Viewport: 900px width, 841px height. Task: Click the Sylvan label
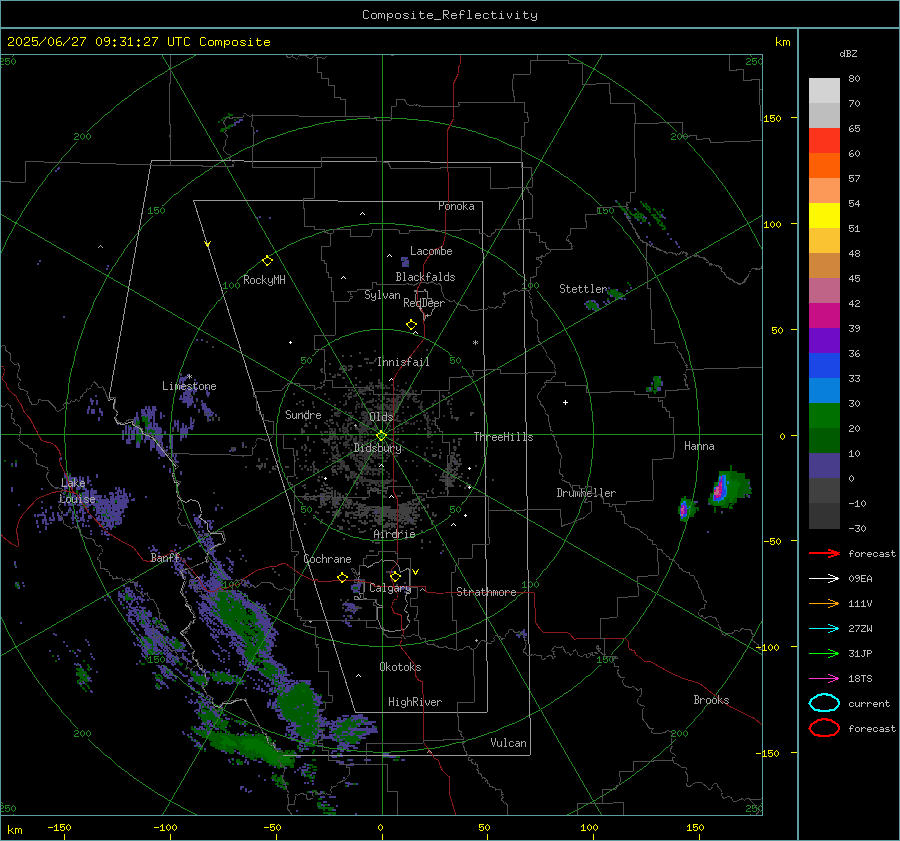382,295
